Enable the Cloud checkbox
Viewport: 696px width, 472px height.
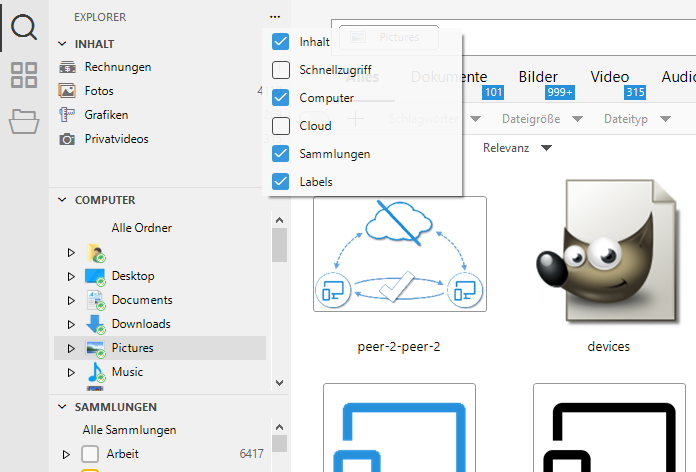point(281,126)
